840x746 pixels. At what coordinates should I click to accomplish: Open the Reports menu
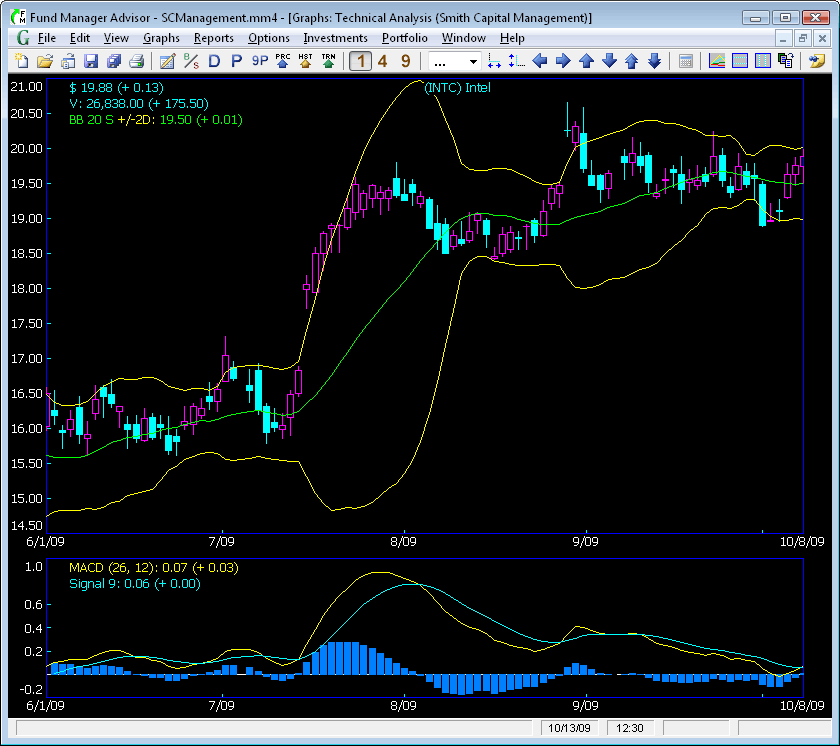point(214,38)
